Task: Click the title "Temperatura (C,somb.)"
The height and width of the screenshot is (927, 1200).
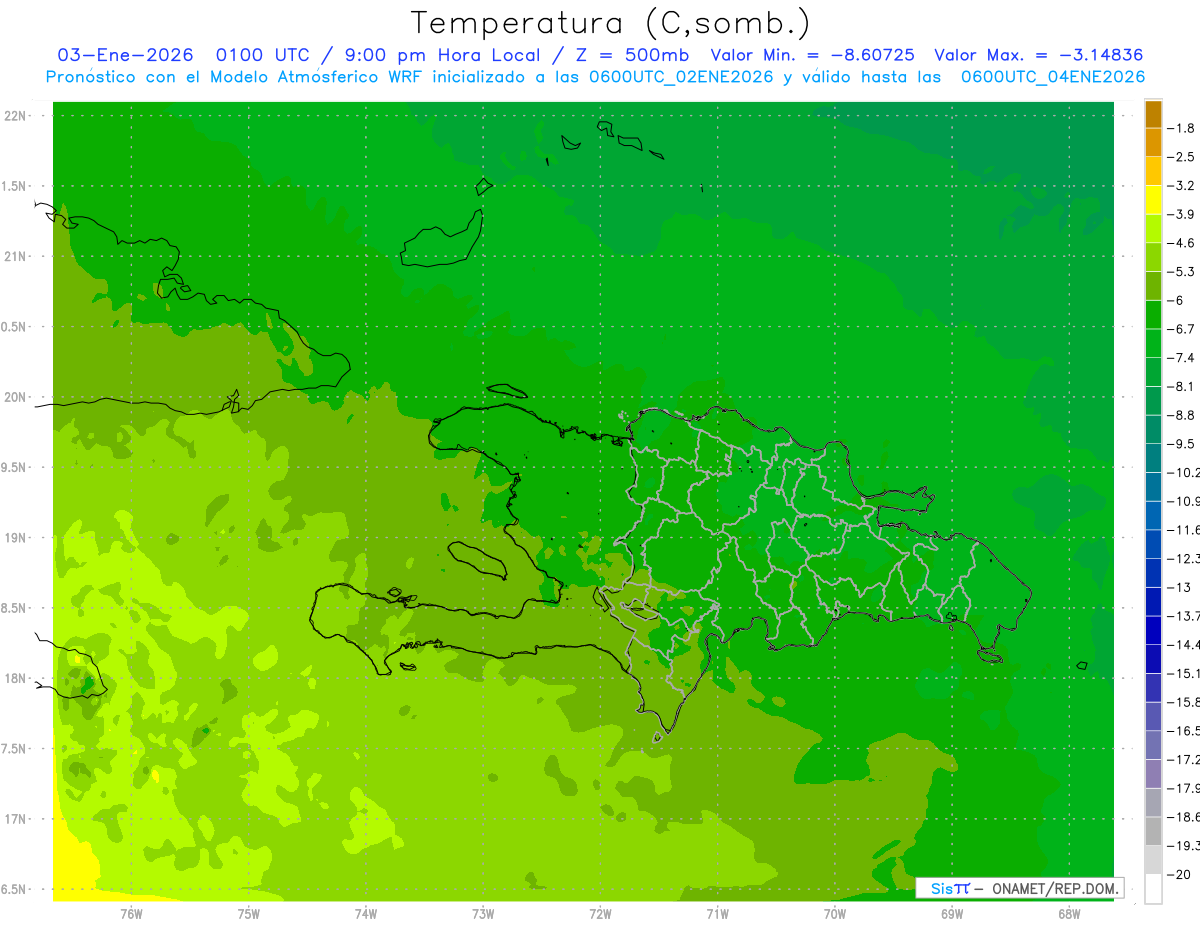Action: pyautogui.click(x=611, y=24)
